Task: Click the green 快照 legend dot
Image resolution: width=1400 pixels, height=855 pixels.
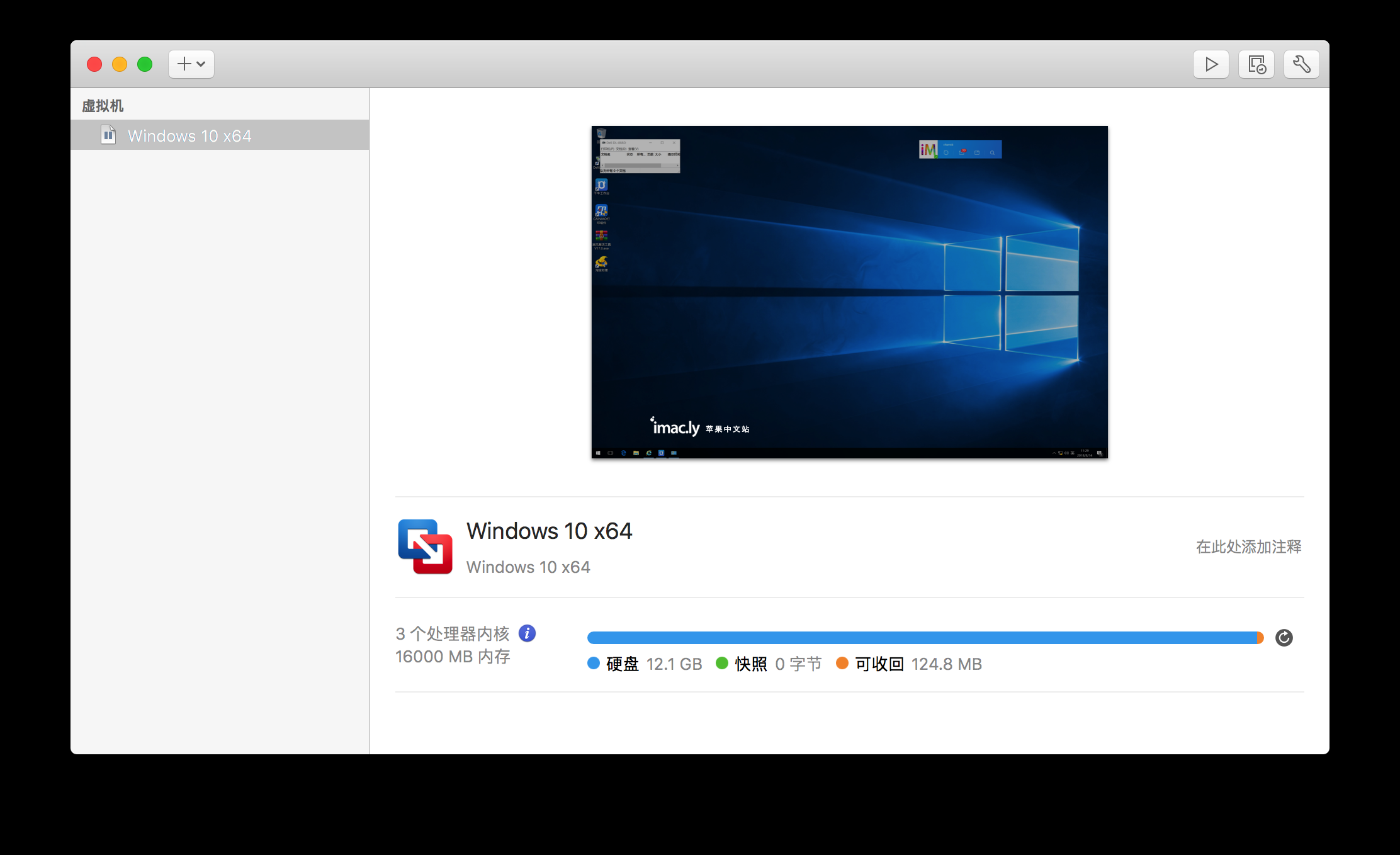Action: point(722,663)
